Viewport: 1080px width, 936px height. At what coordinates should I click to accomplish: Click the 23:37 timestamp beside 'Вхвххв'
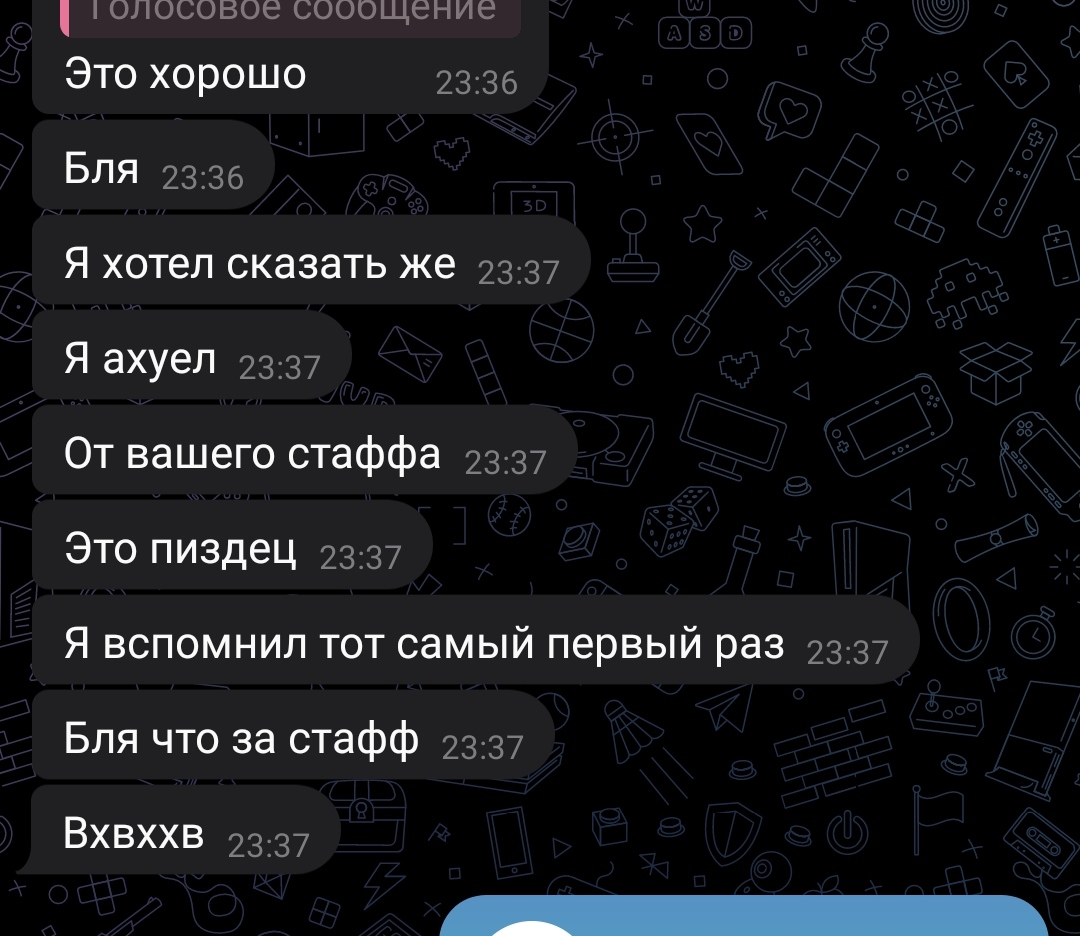268,846
